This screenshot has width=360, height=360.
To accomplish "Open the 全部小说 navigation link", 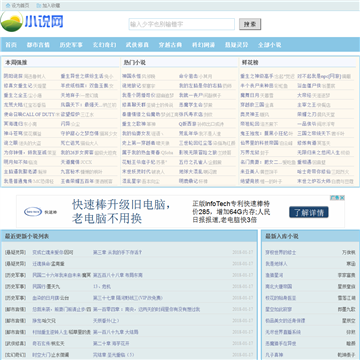I will [269, 45].
